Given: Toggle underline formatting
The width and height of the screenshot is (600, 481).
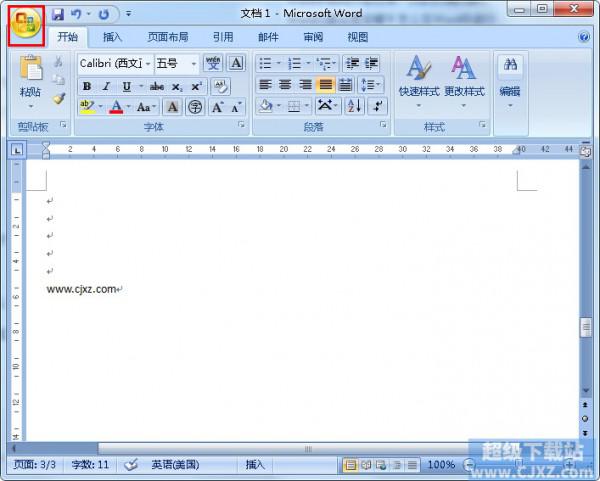Looking at the screenshot, I should point(126,86).
